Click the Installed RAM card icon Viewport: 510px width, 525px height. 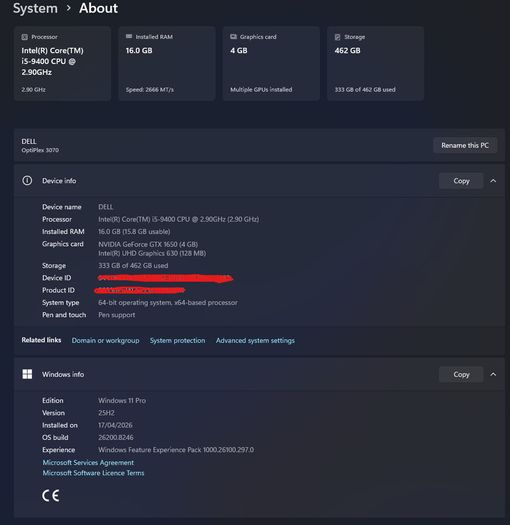[129, 36]
